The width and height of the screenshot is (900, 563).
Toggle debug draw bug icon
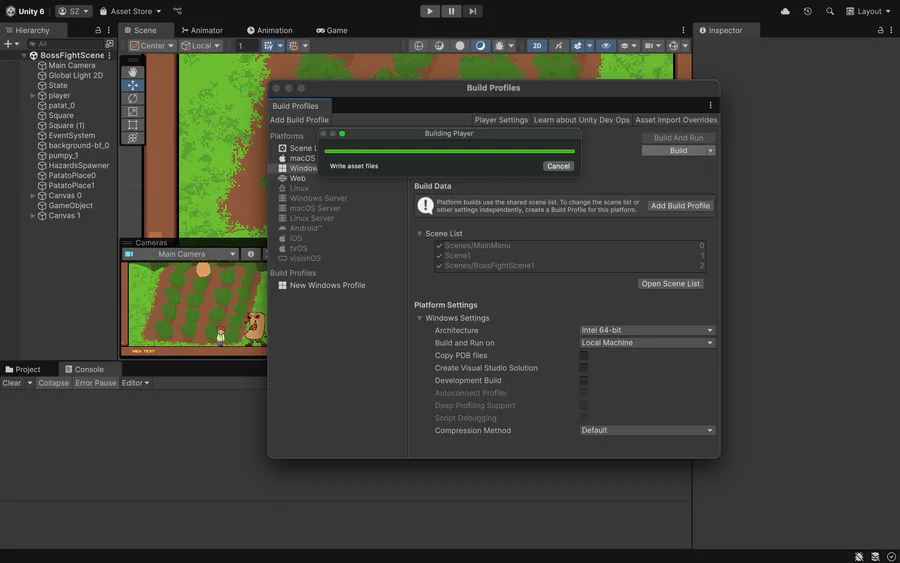(x=499, y=45)
